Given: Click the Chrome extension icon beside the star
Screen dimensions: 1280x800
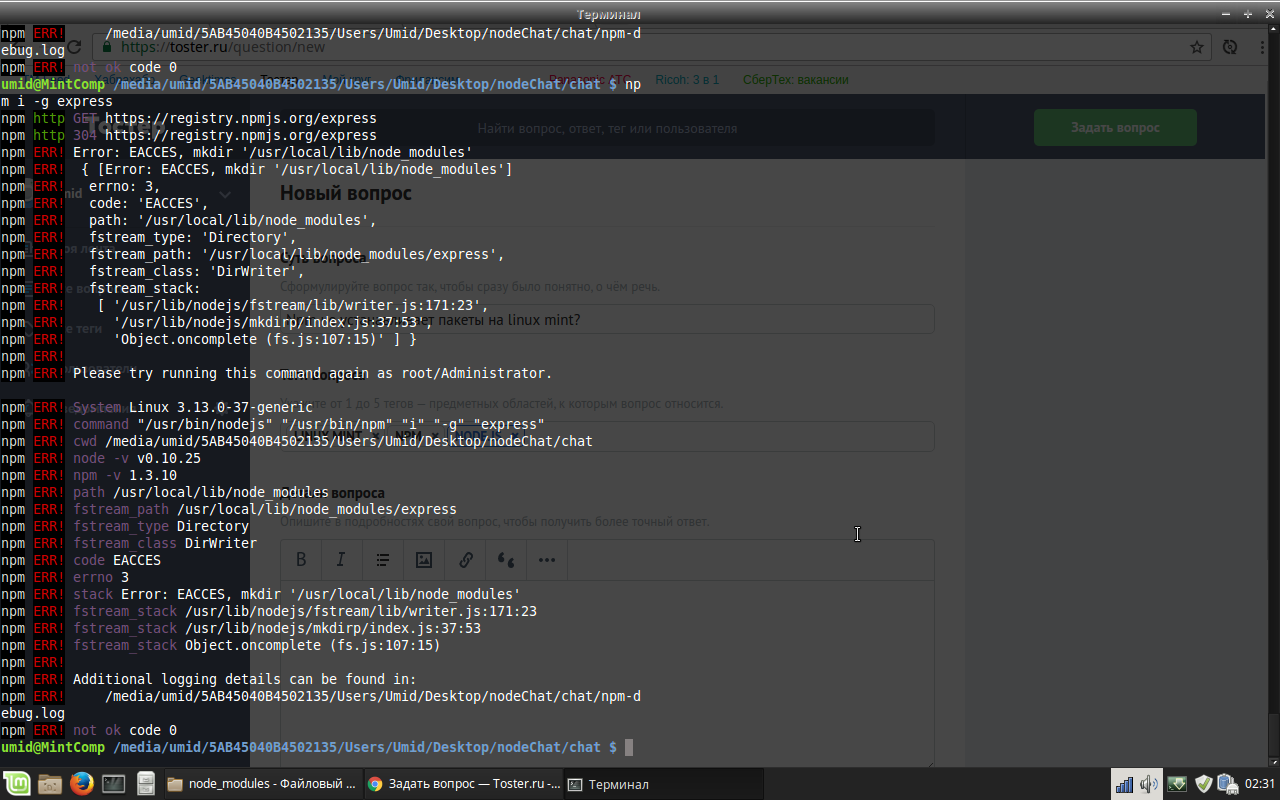Looking at the screenshot, I should (x=1231, y=47).
